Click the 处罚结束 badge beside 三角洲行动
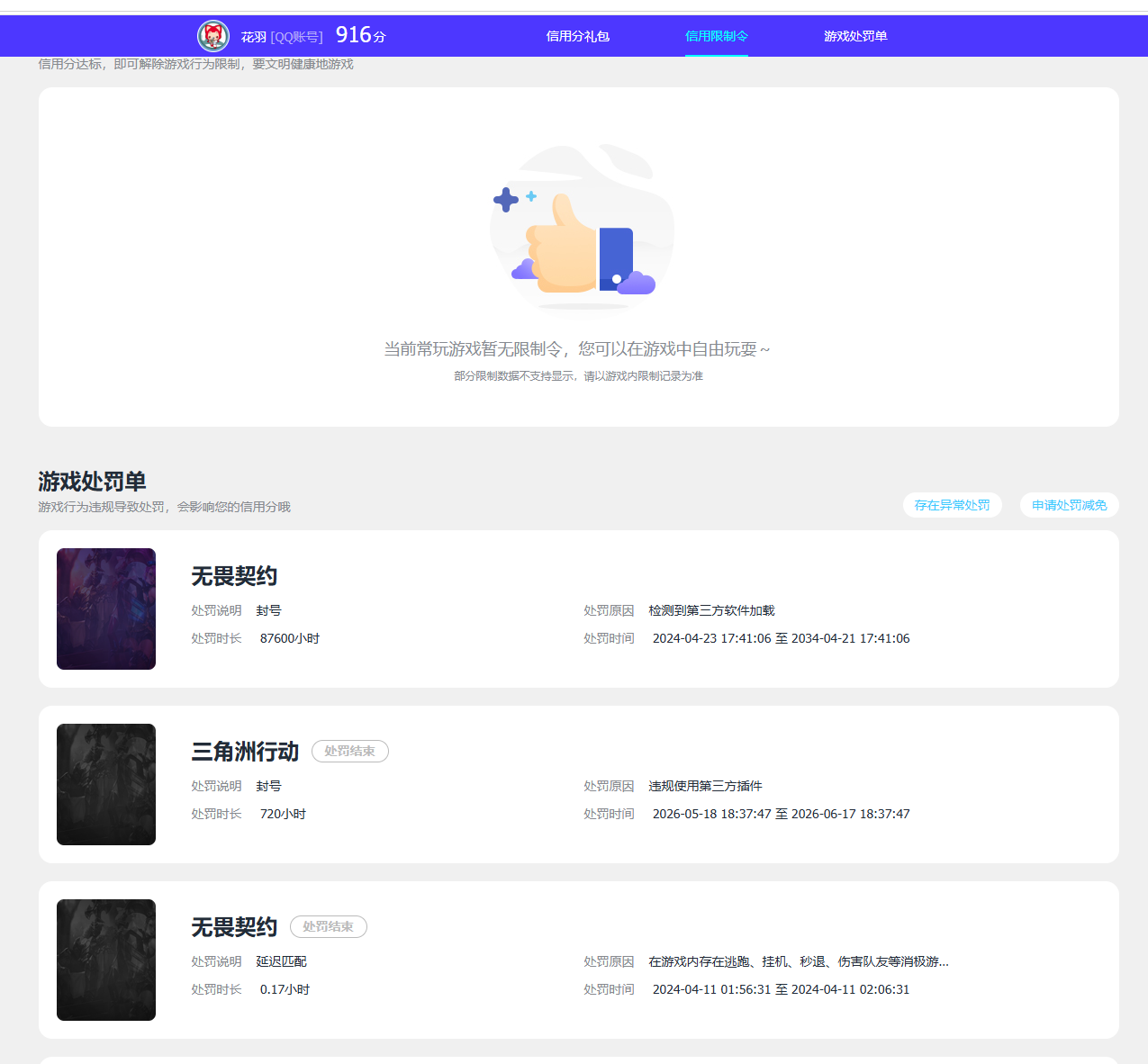1148x1064 pixels. point(350,751)
